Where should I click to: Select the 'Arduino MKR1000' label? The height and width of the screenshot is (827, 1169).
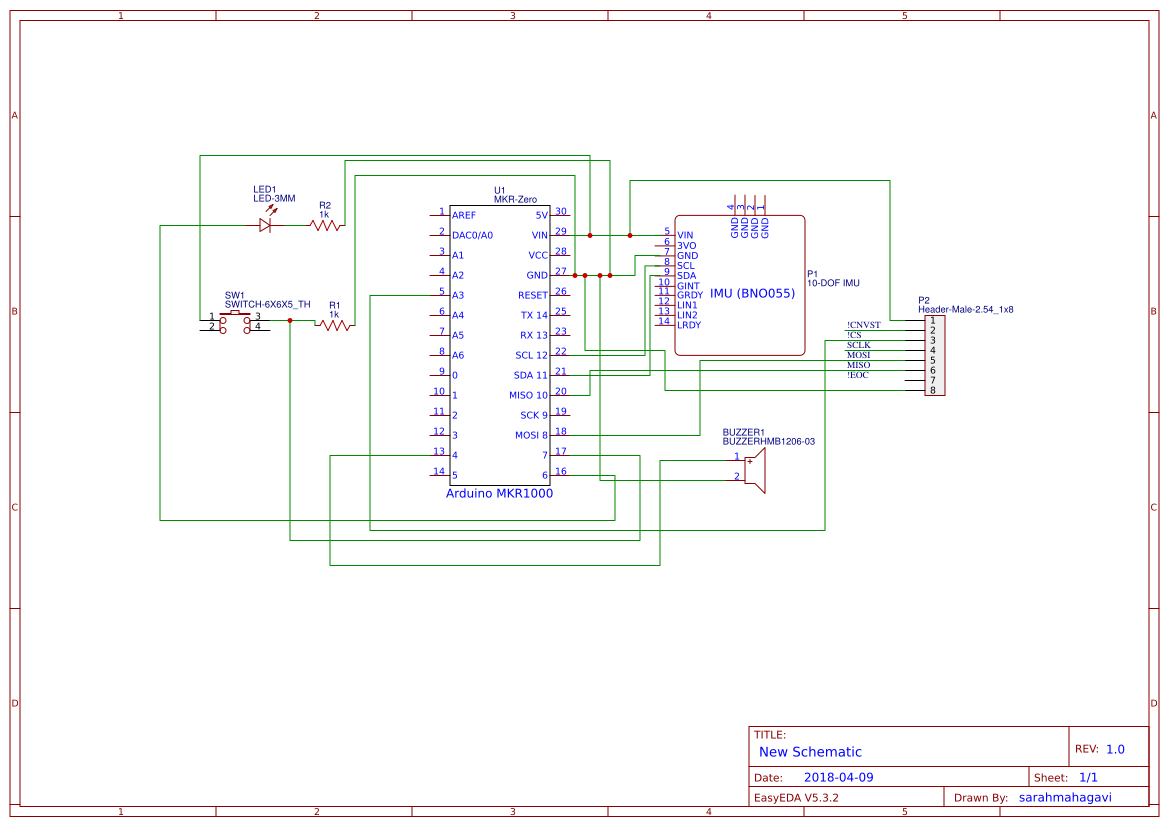tap(500, 494)
